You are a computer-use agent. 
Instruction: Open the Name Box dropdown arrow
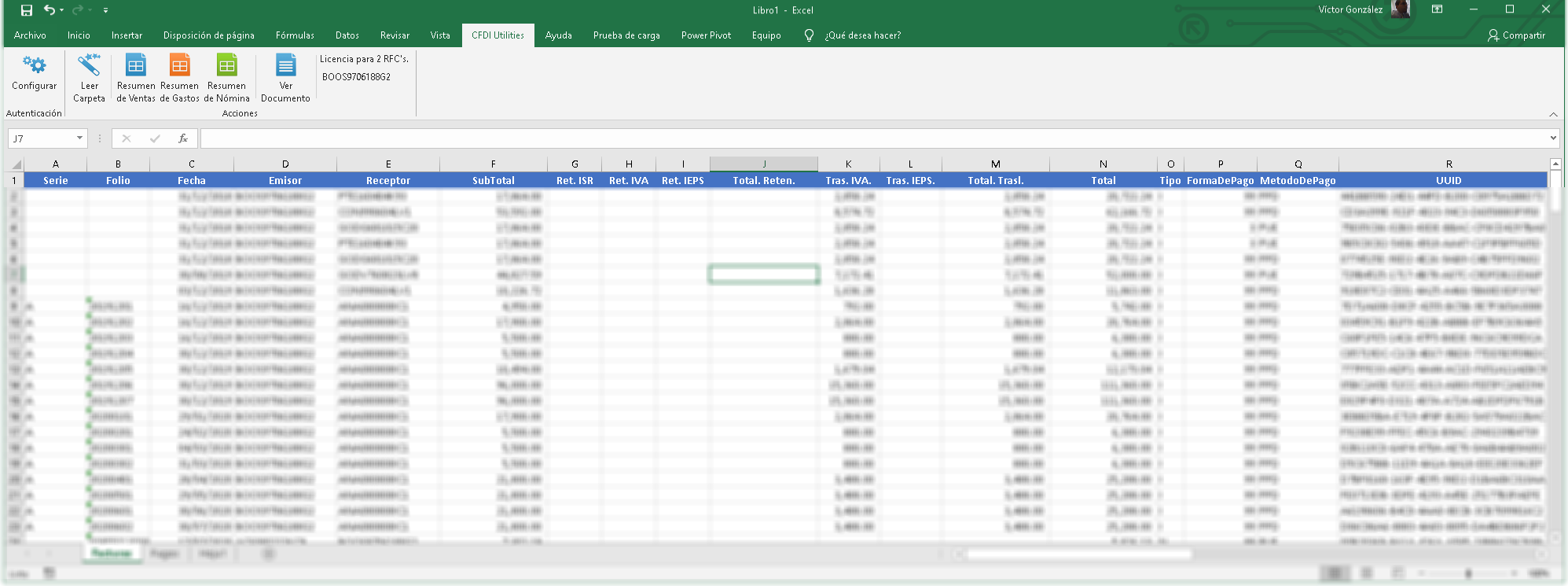click(x=79, y=138)
